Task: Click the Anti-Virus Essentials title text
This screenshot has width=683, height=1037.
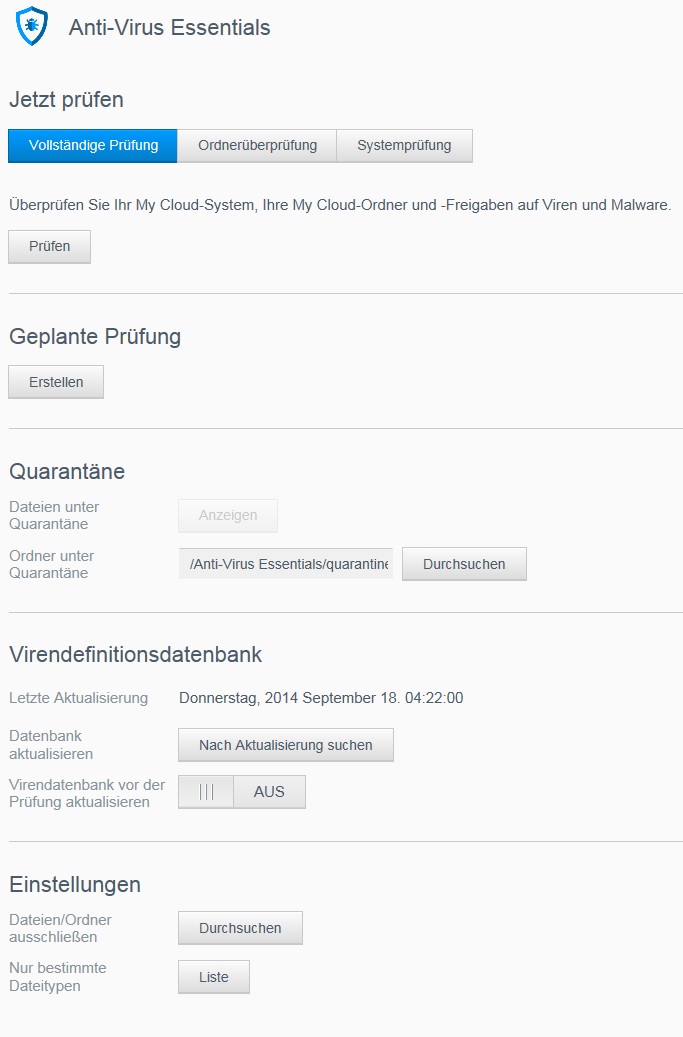Action: pyautogui.click(x=169, y=27)
